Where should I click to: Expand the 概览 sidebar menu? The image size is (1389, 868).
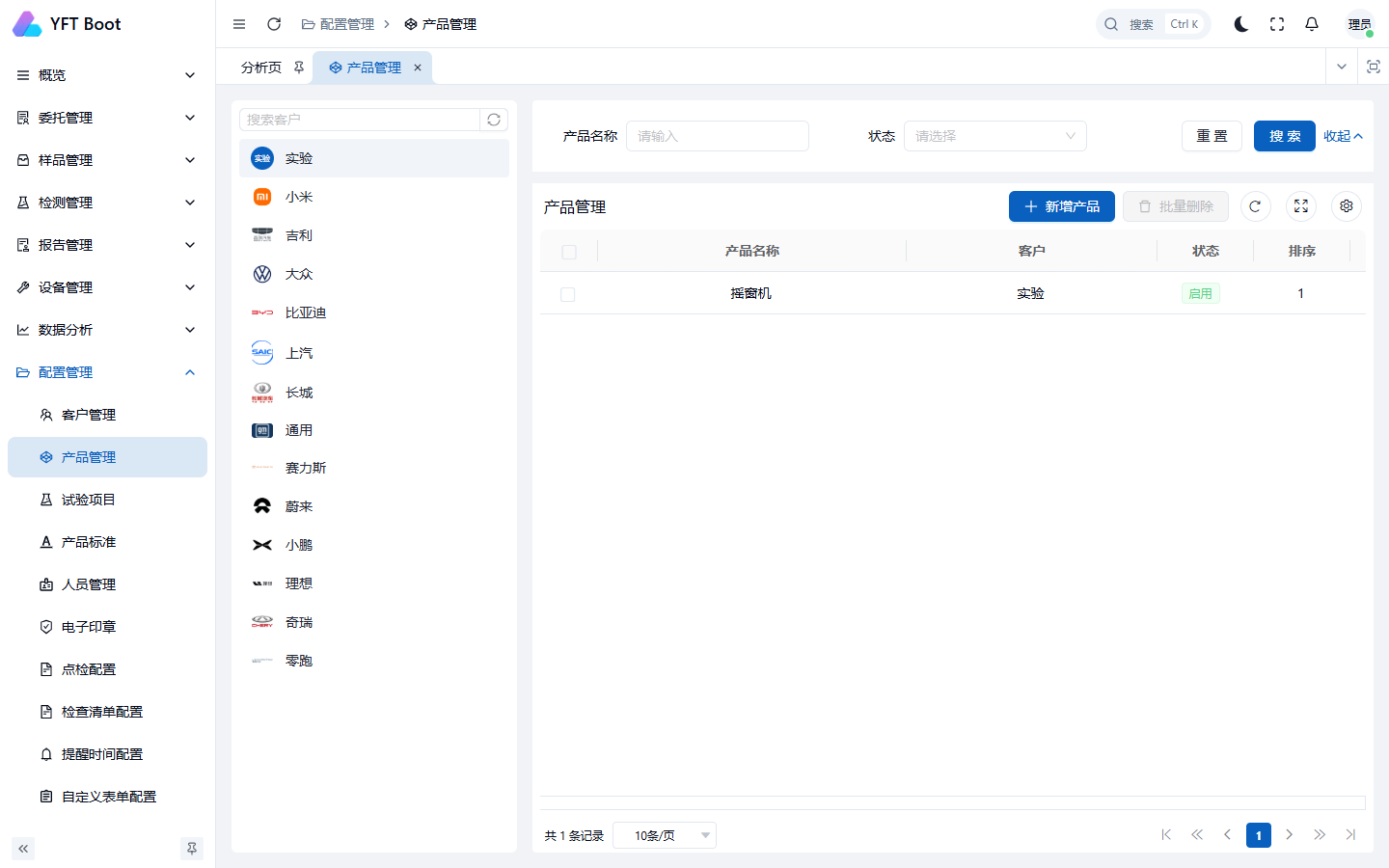pyautogui.click(x=107, y=75)
